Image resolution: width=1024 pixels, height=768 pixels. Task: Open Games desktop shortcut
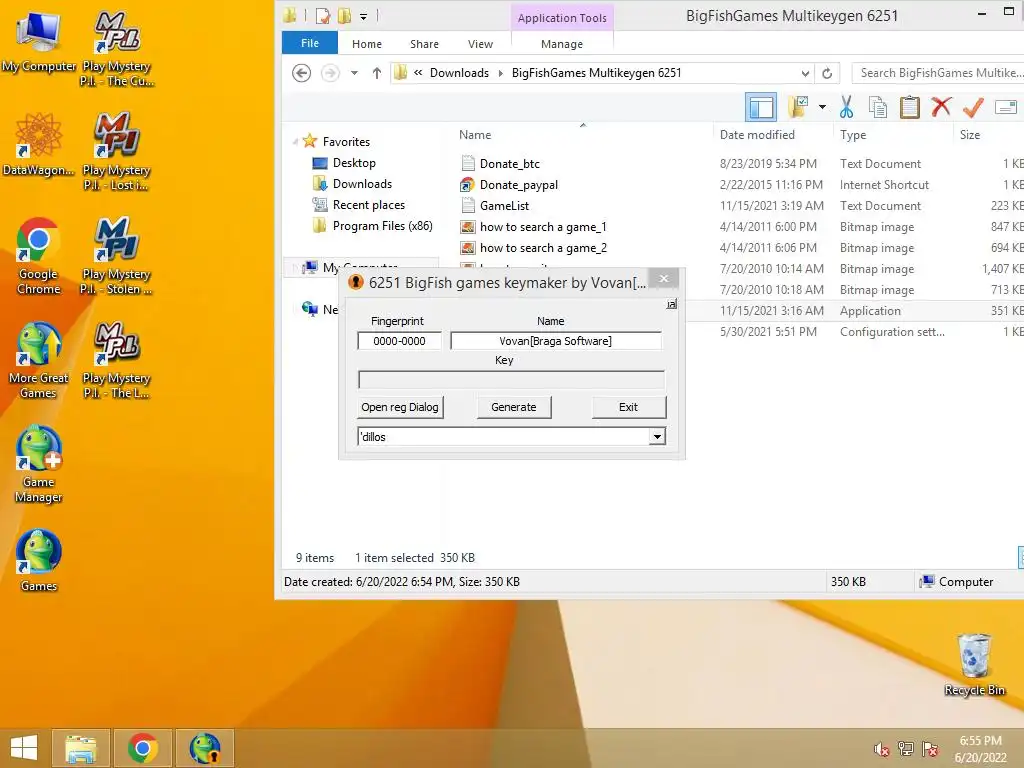tap(39, 560)
